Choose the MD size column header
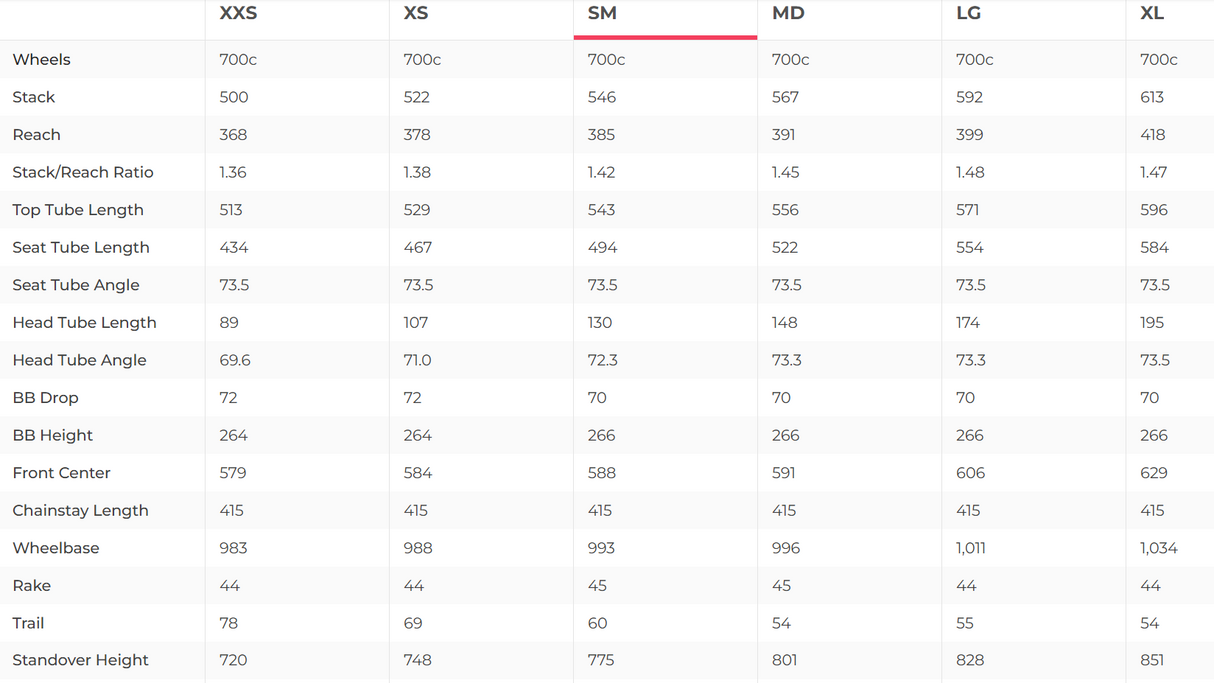The height and width of the screenshot is (683, 1214). point(788,14)
